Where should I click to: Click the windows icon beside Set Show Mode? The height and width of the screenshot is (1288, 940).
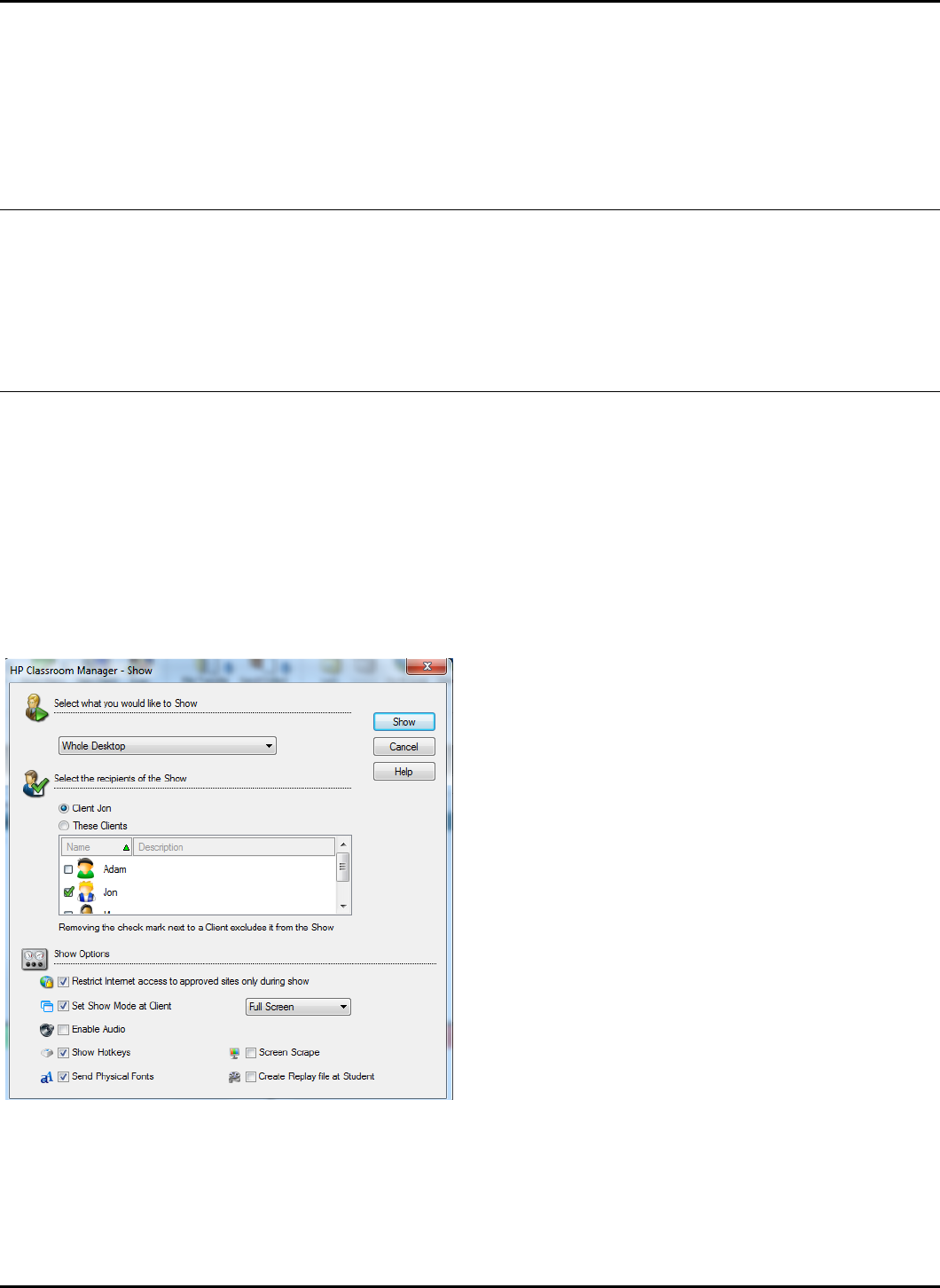tap(47, 1006)
